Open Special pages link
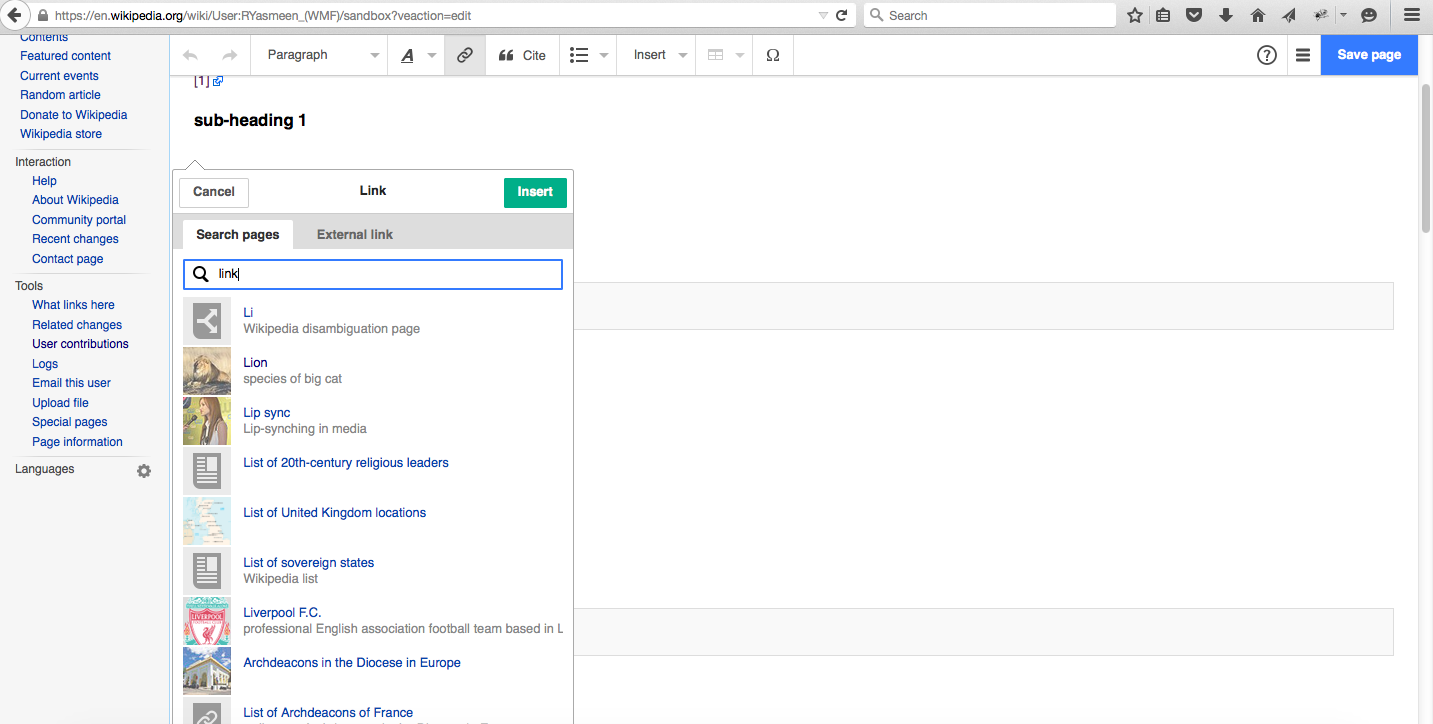This screenshot has height=724, width=1433. click(70, 422)
